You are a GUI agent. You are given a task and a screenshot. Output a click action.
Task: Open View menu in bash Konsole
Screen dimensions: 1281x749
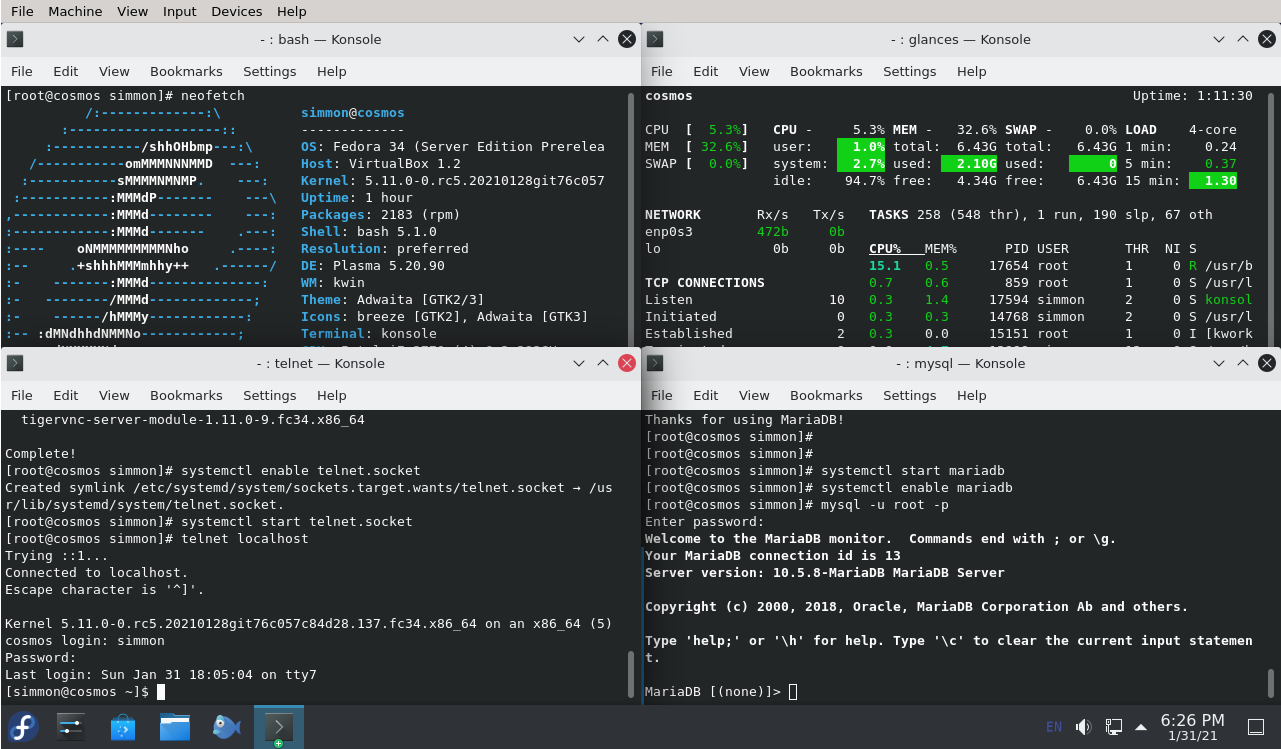(x=114, y=72)
